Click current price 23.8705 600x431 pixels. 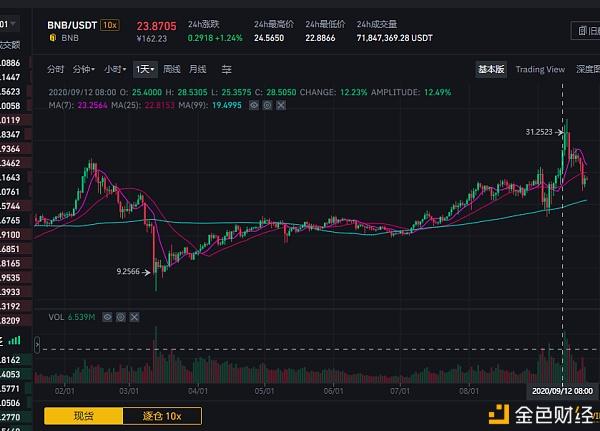(157, 26)
